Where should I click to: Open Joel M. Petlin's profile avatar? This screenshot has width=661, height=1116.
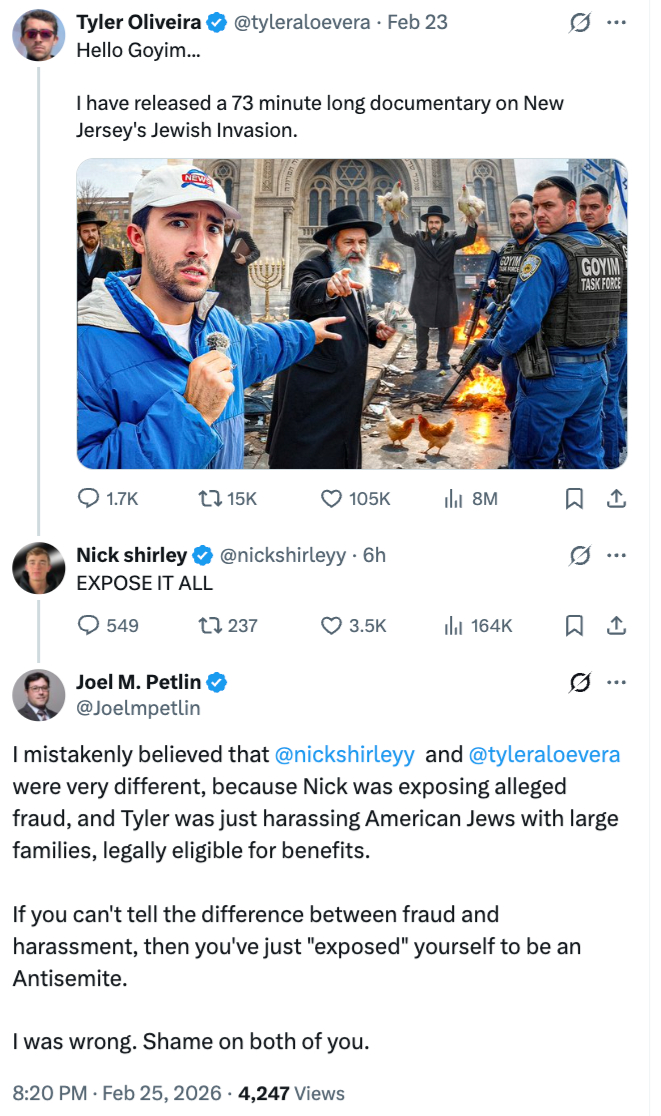click(39, 695)
